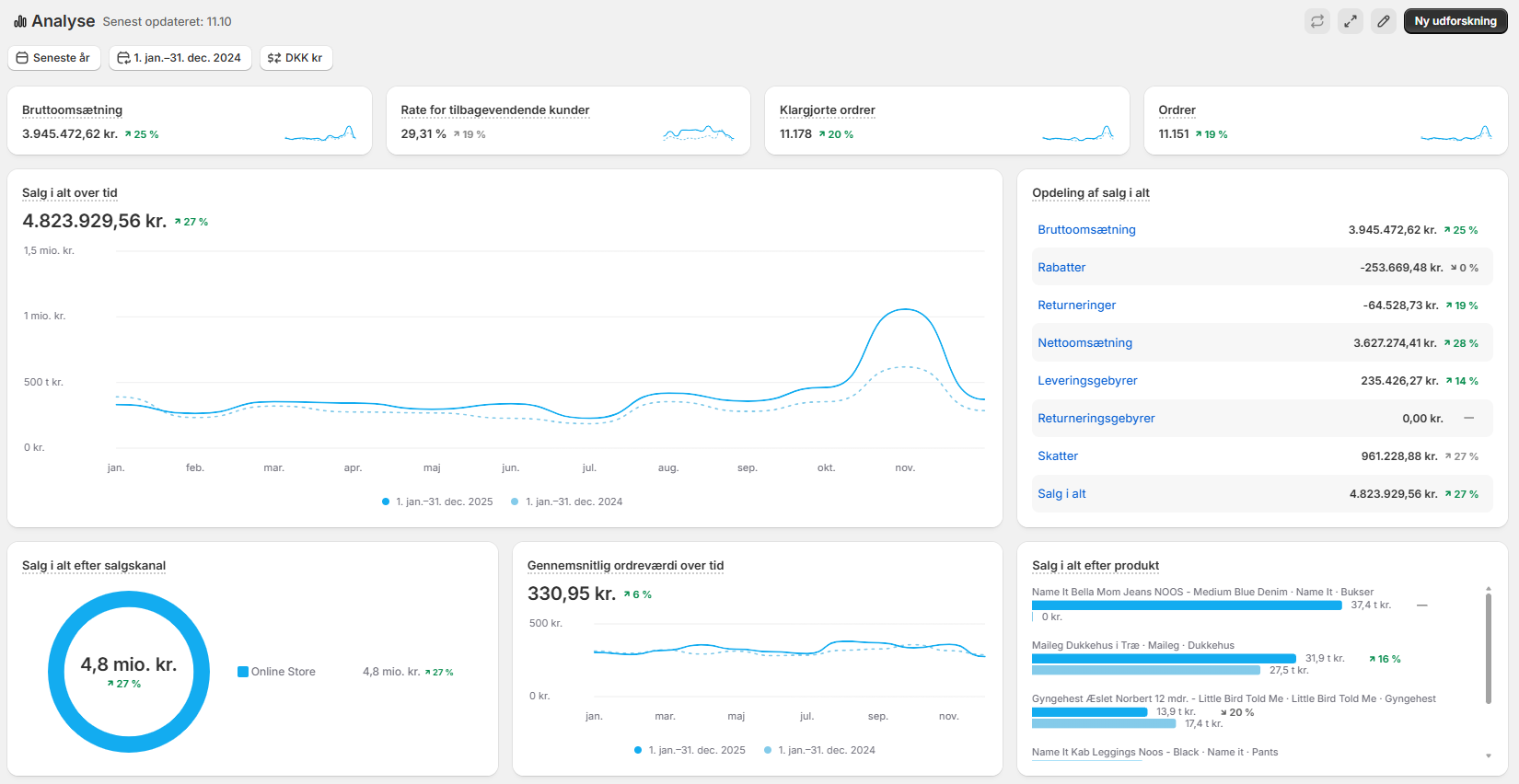This screenshot has width=1519, height=784.
Task: Click the refresh/auto-update icon in the header
Action: coord(1317,21)
